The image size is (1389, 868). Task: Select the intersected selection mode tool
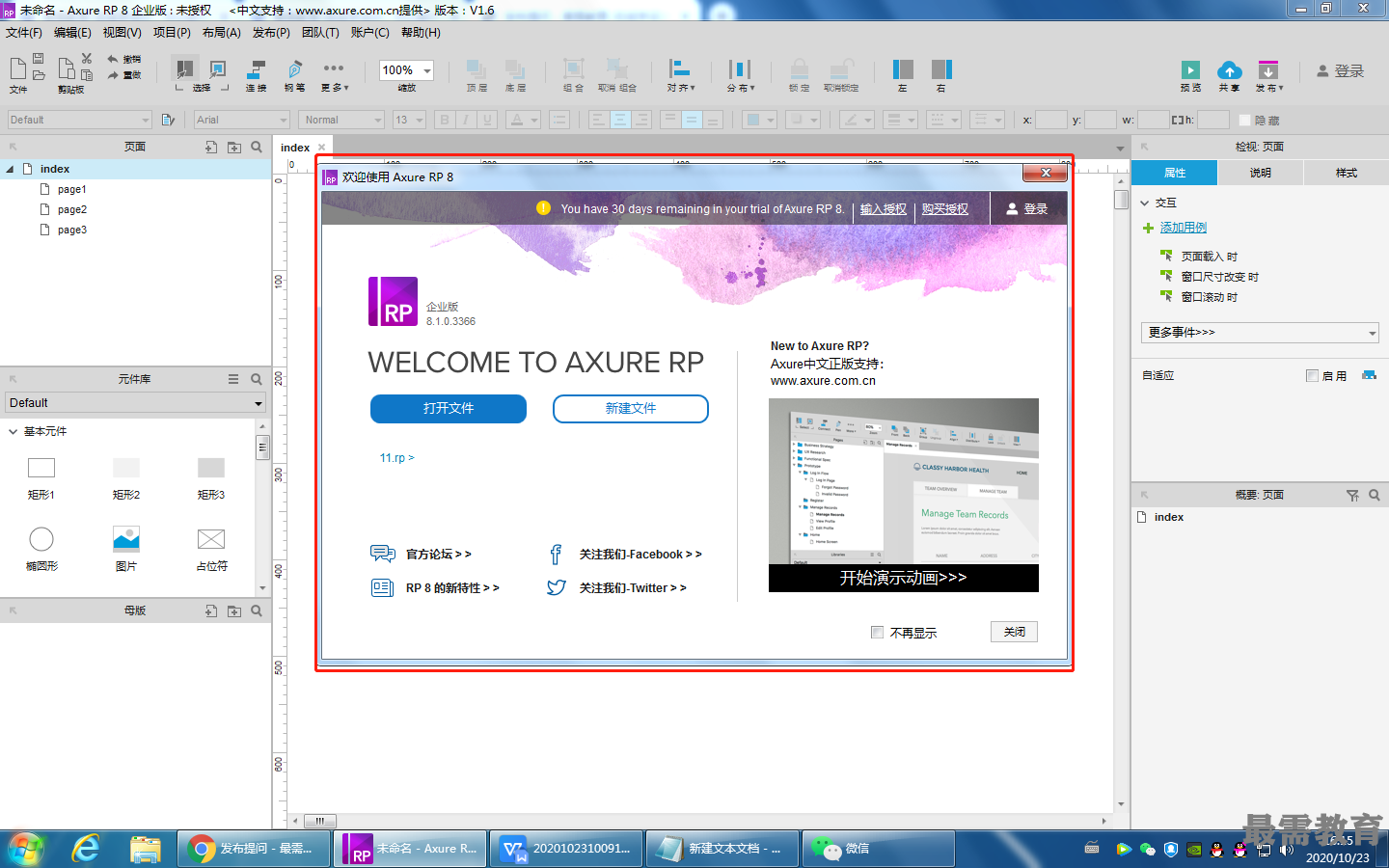click(x=184, y=69)
